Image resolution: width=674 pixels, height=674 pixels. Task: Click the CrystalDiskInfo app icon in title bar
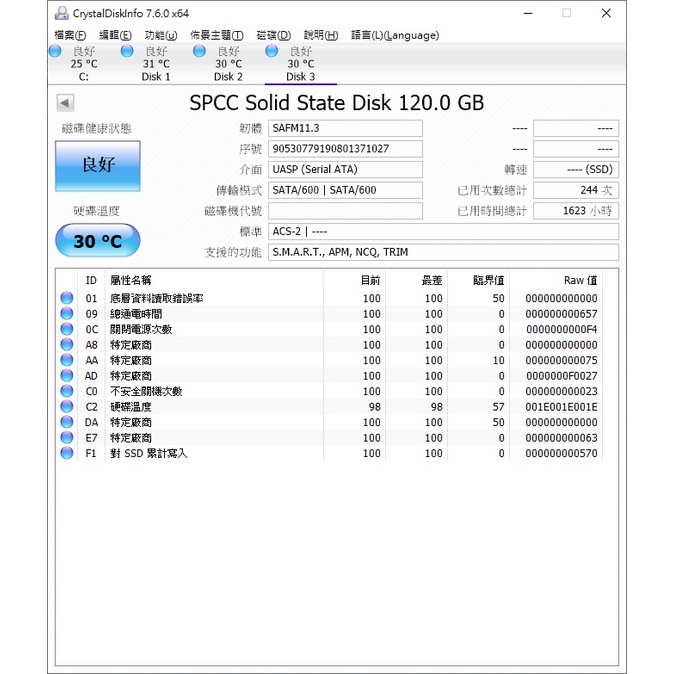point(62,14)
